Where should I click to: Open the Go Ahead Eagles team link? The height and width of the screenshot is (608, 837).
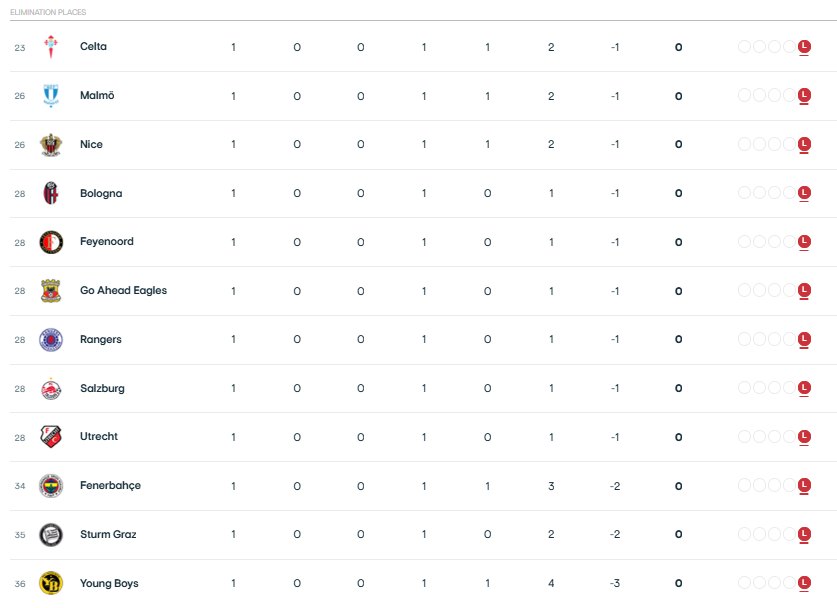[x=123, y=290]
